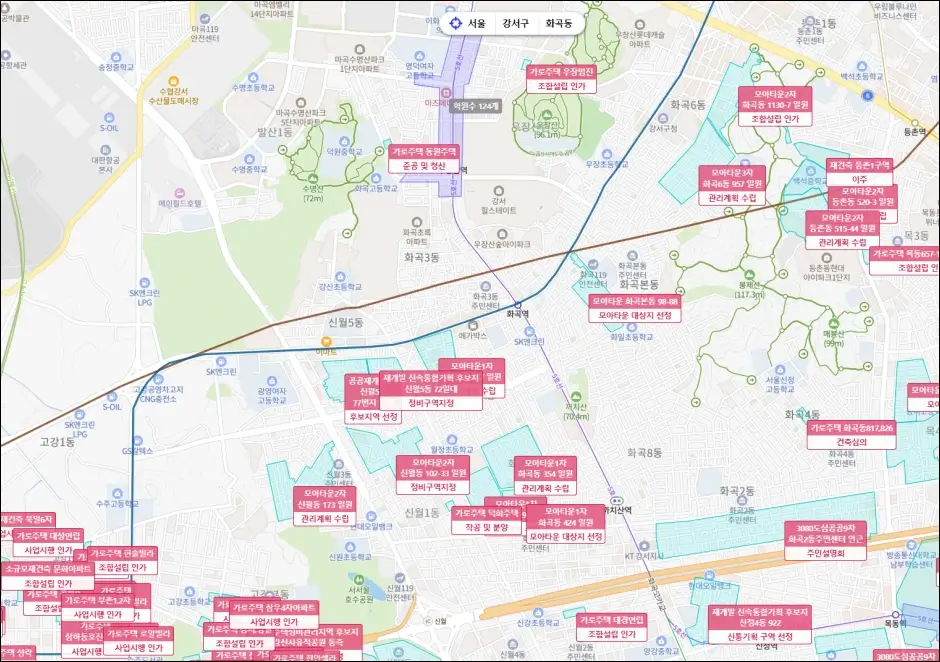Open the 가로주택 대성연립 marker
This screenshot has height=662, width=940.
pyautogui.click(x=48, y=543)
